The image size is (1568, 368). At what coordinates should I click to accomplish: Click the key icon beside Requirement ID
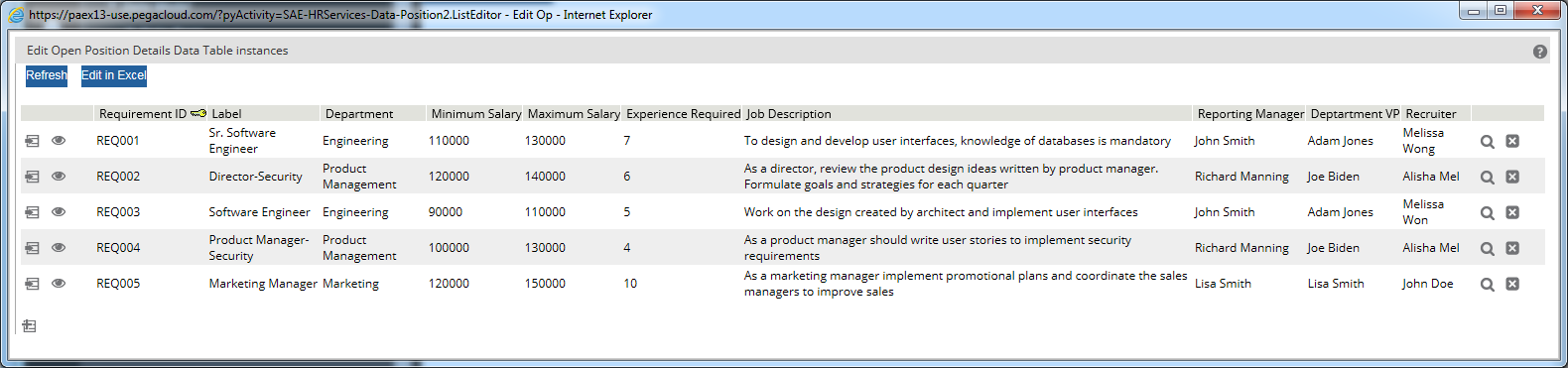pyautogui.click(x=198, y=113)
